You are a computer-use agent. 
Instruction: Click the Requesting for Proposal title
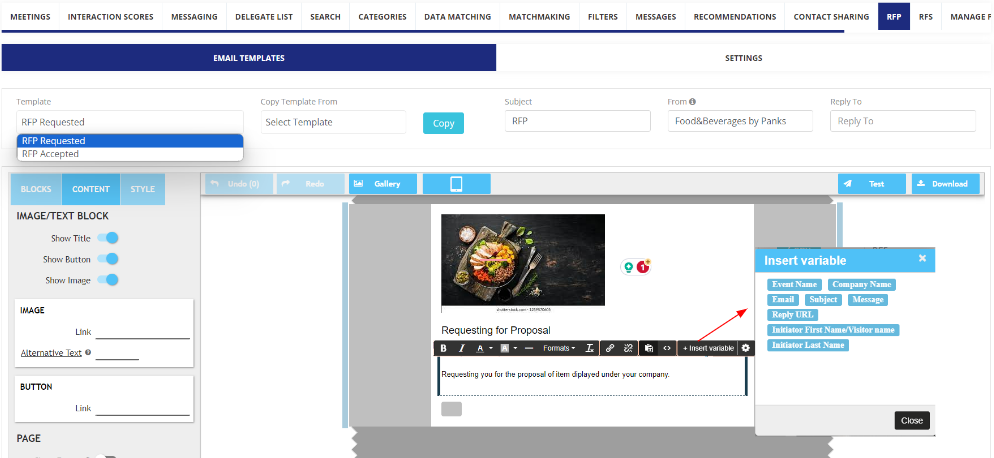click(496, 330)
